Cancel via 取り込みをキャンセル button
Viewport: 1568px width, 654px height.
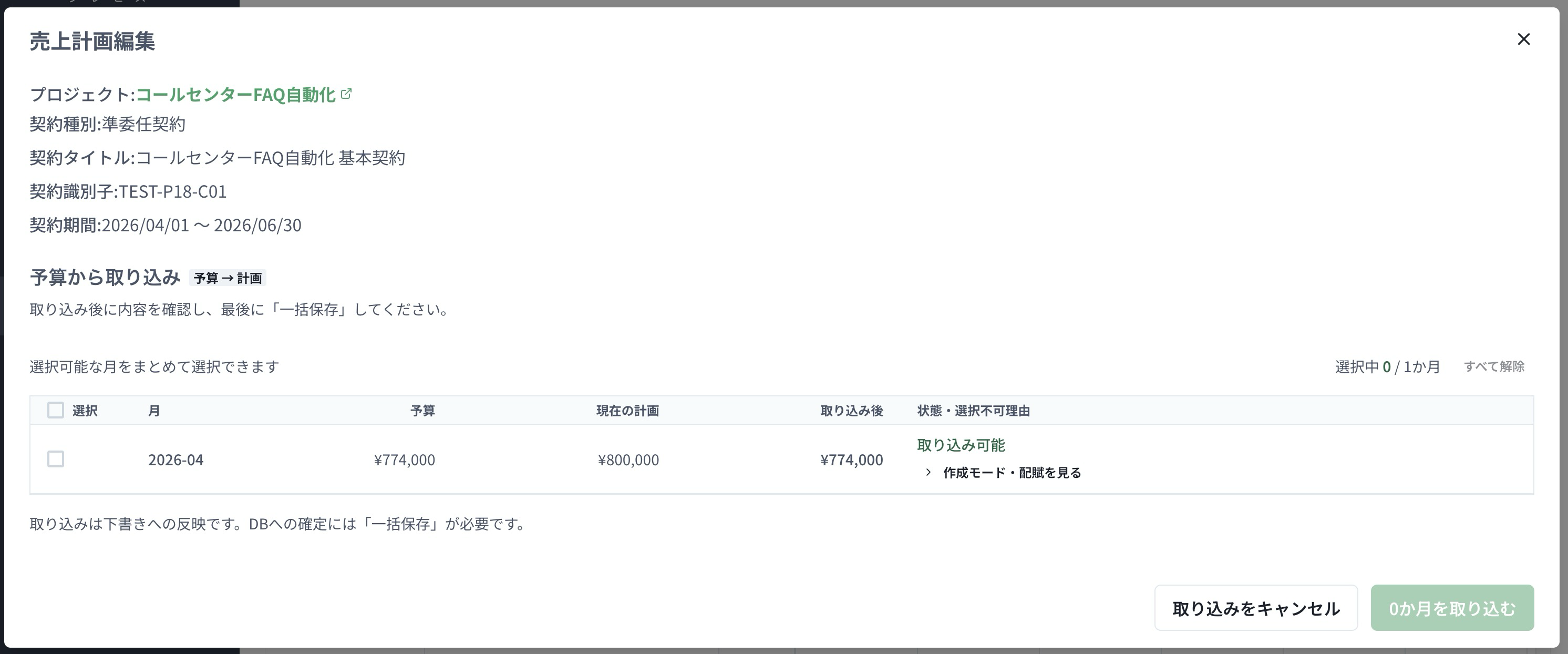click(x=1256, y=608)
